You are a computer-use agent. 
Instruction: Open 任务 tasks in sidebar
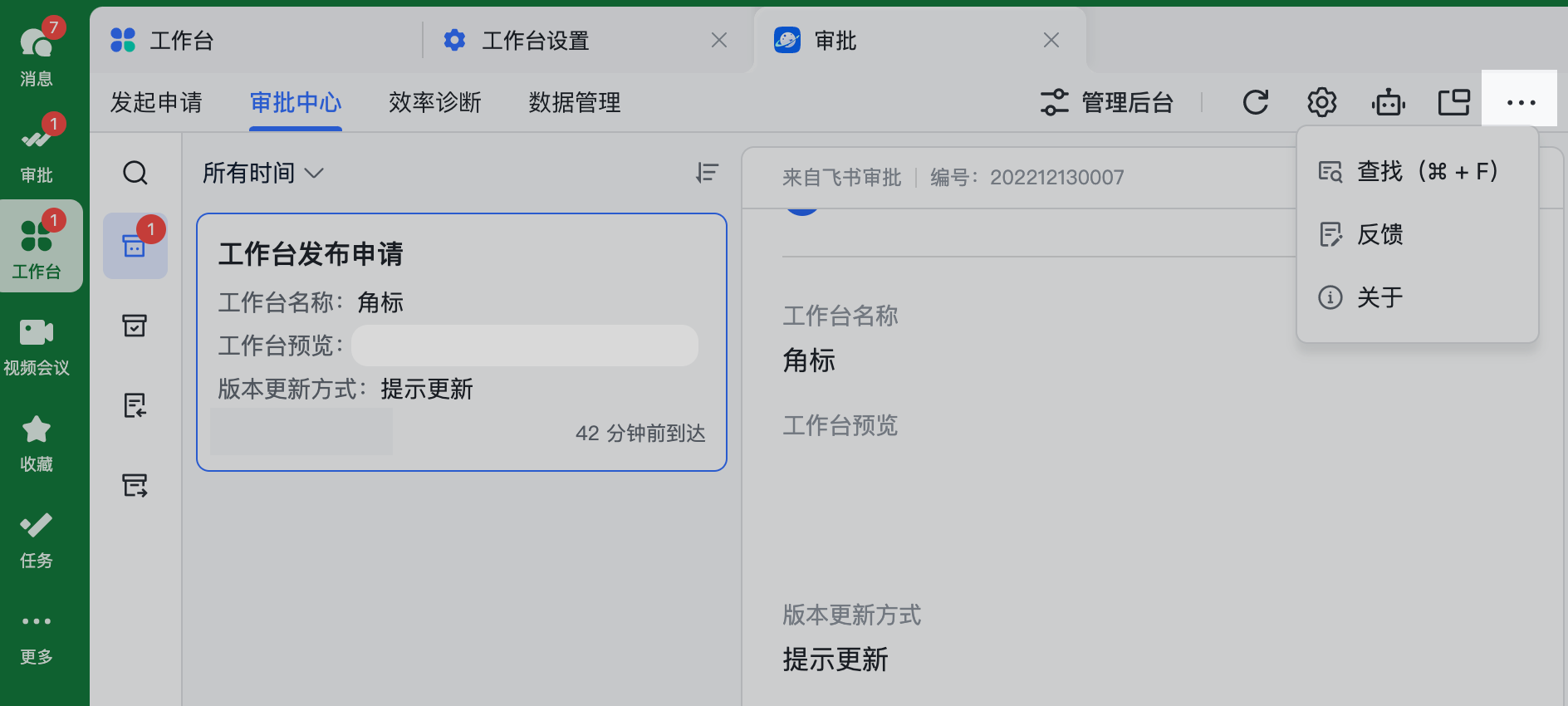pyautogui.click(x=37, y=540)
